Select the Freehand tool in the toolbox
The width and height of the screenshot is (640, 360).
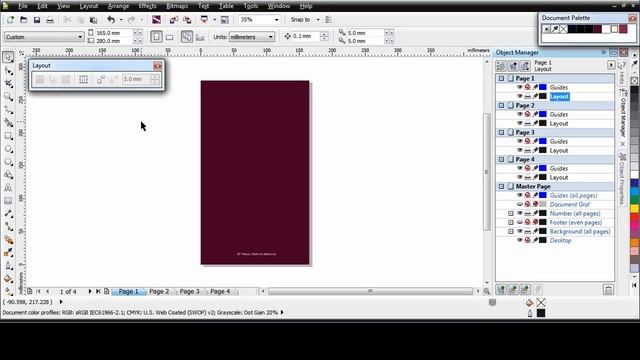[8, 110]
